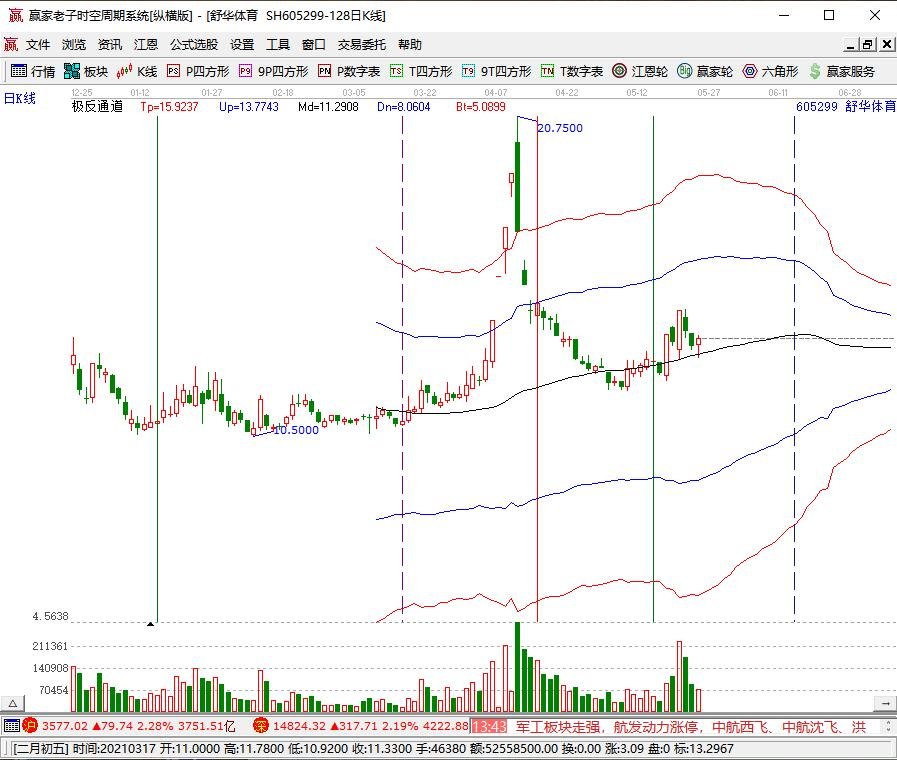Image resolution: width=897 pixels, height=760 pixels.
Task: Open the T数字表 tool
Action: (572, 71)
